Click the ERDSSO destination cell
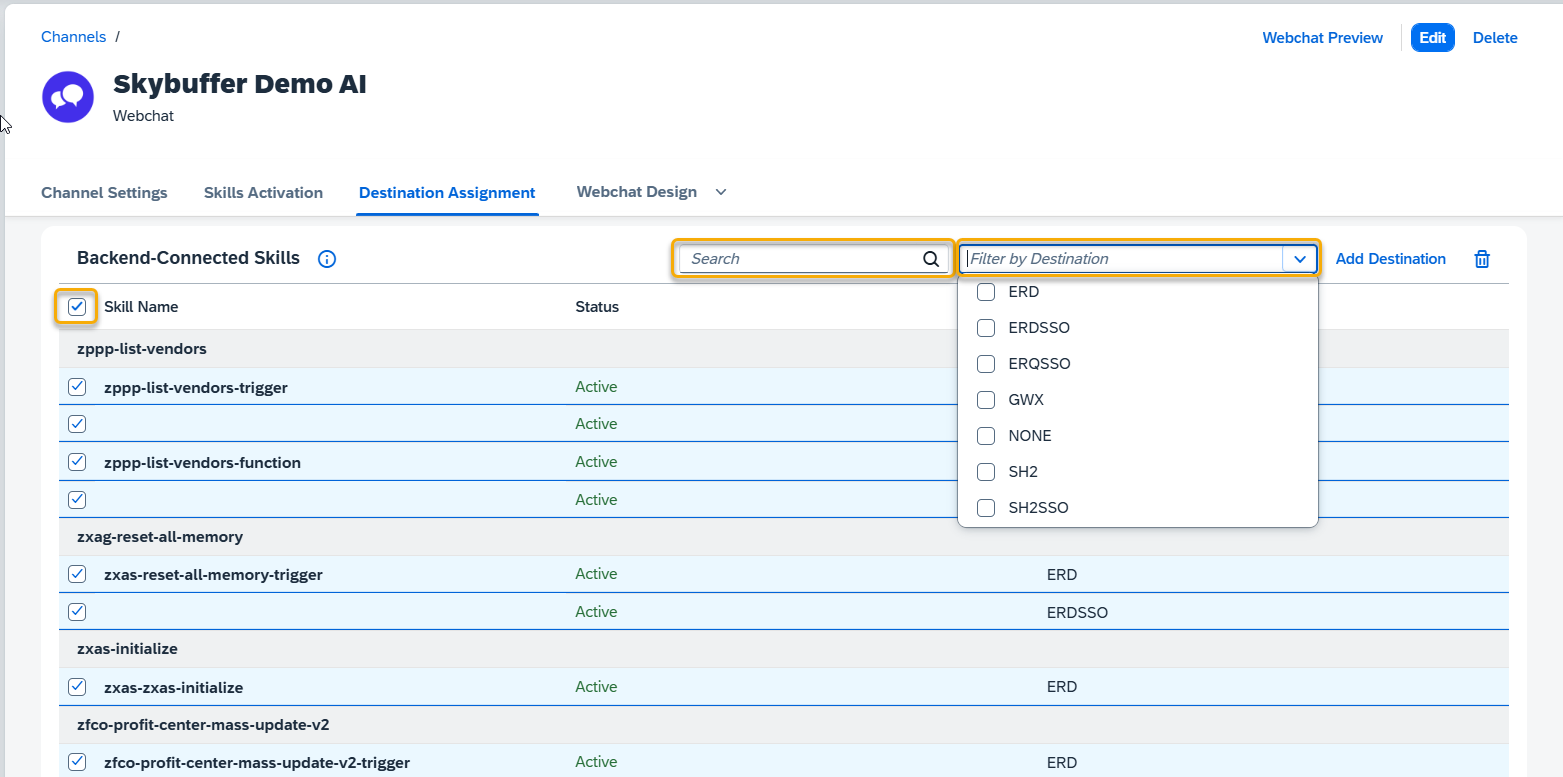The width and height of the screenshot is (1563, 777). point(1077,612)
